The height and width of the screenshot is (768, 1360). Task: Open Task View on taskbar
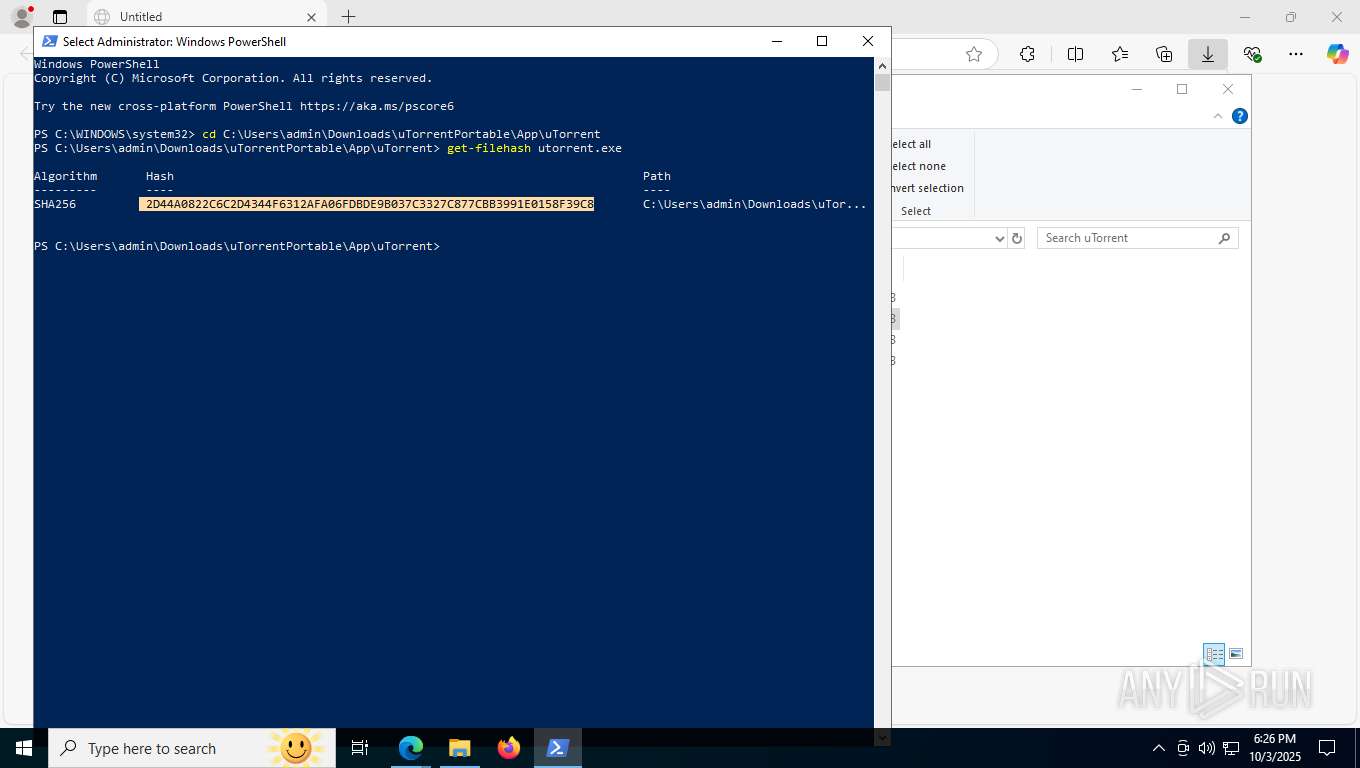click(360, 748)
